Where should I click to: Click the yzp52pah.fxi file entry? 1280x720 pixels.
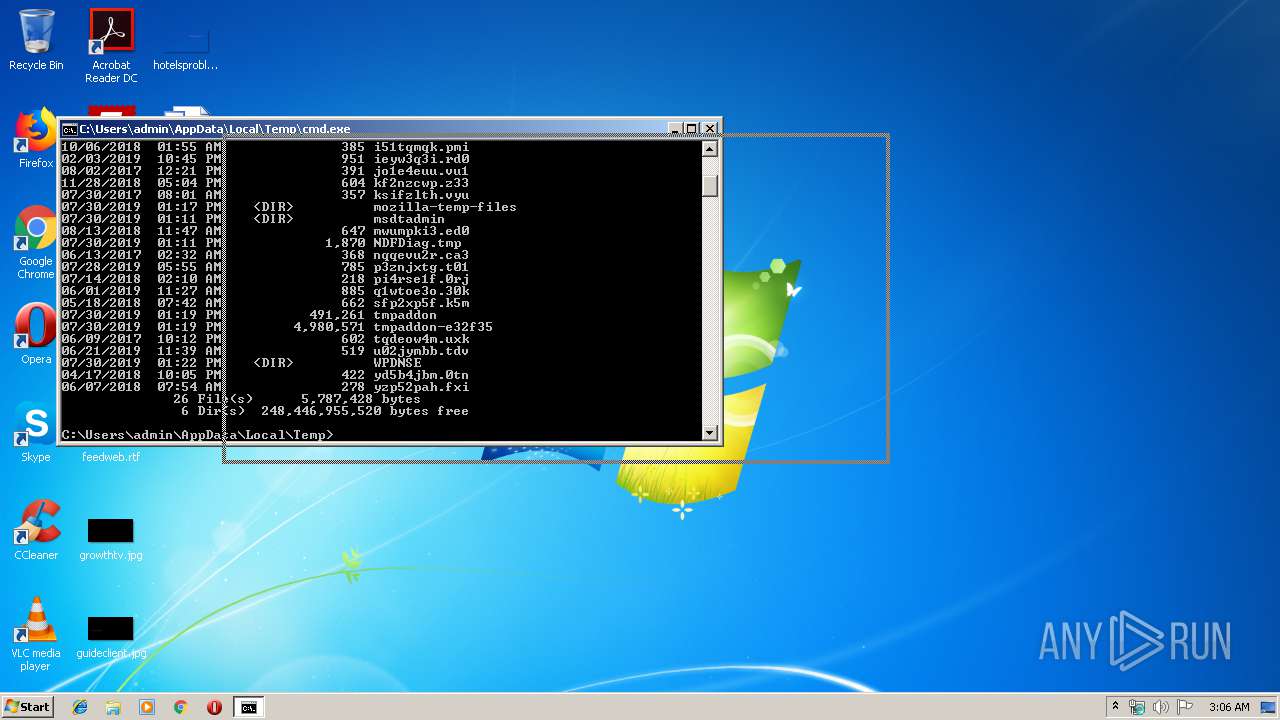point(421,387)
